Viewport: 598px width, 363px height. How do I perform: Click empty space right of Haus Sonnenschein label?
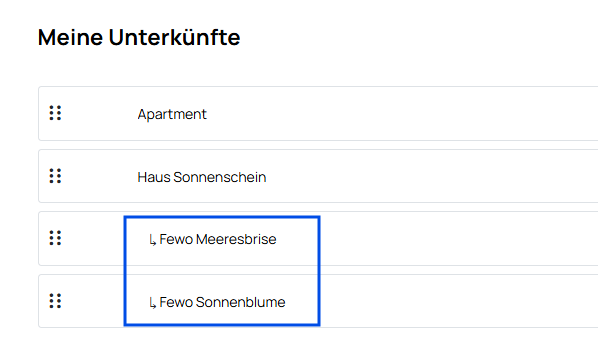coord(431,176)
